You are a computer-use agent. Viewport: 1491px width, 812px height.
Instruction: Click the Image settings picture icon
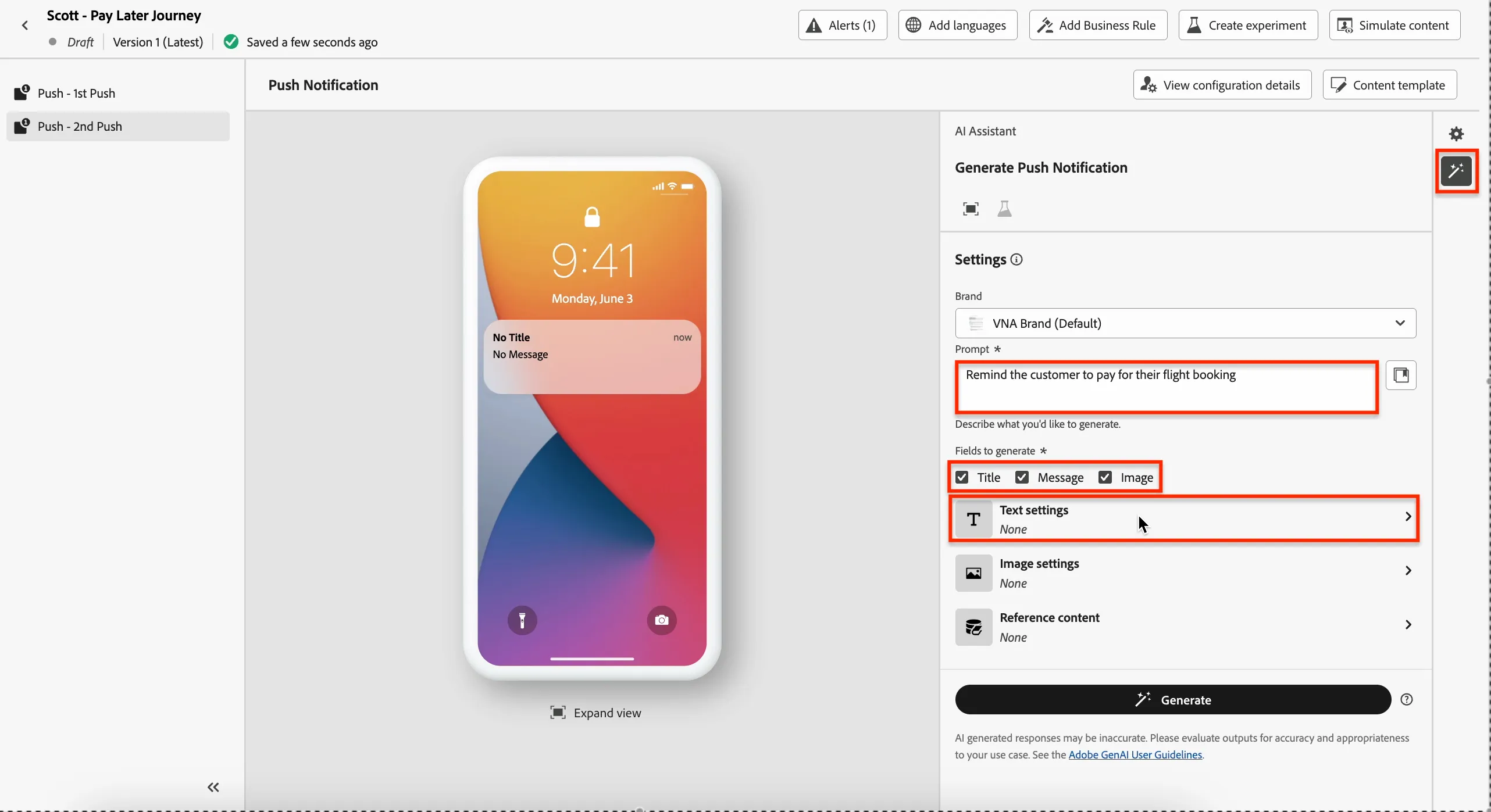point(973,573)
